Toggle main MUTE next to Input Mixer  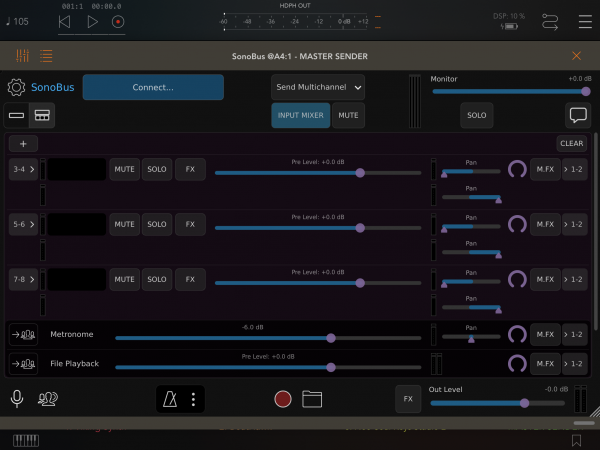(348, 115)
